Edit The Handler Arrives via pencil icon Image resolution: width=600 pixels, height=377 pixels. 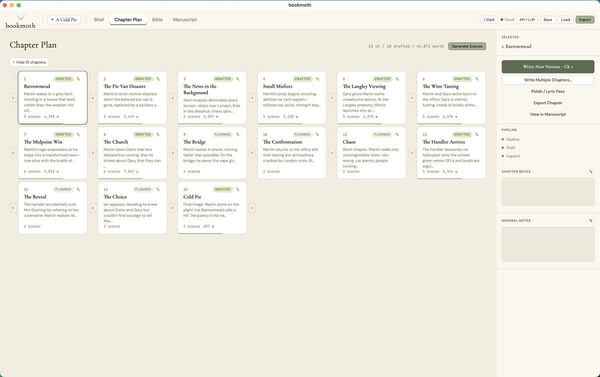[x=477, y=135]
